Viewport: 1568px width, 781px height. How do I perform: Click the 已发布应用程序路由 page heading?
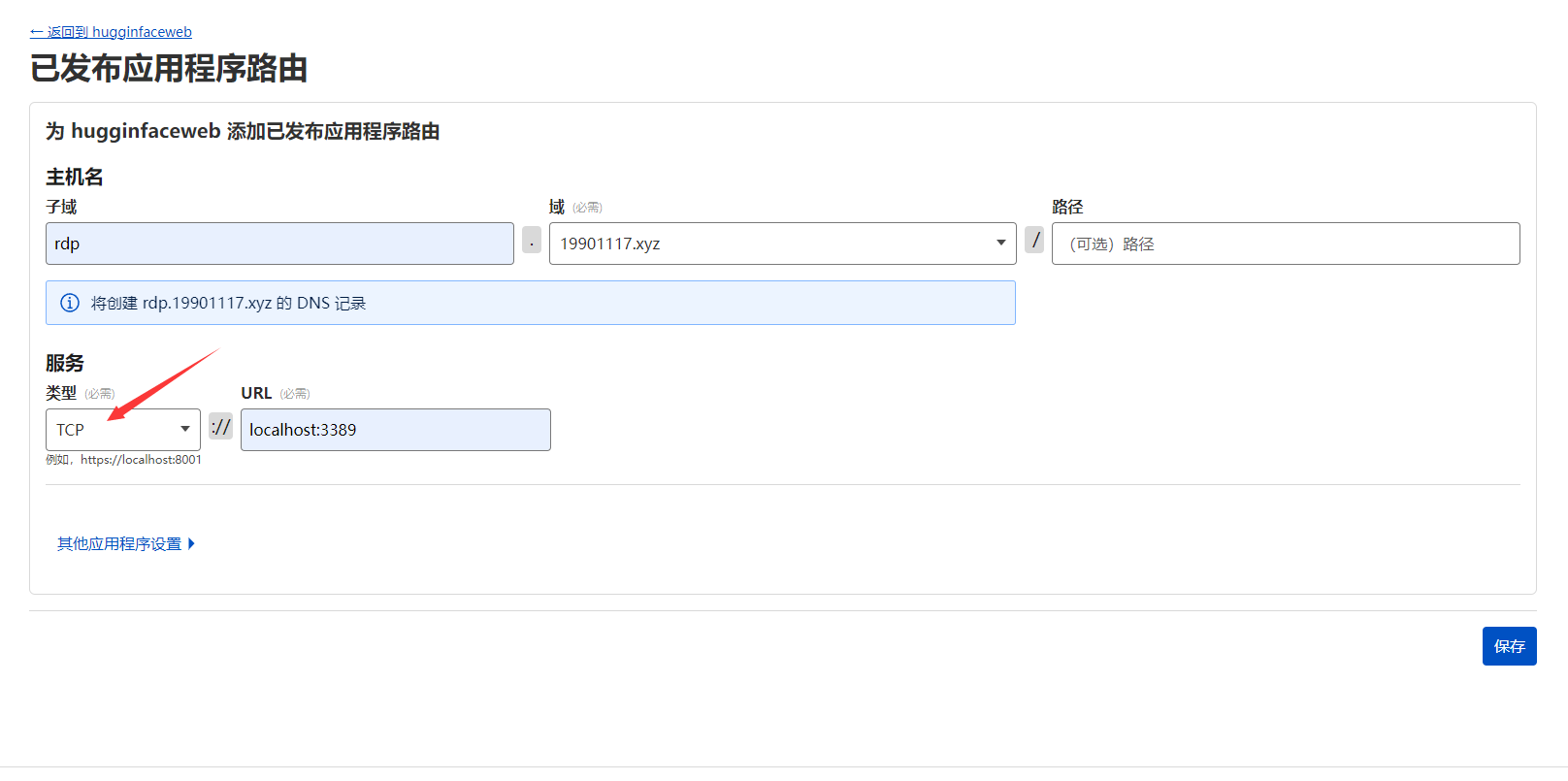[x=169, y=69]
